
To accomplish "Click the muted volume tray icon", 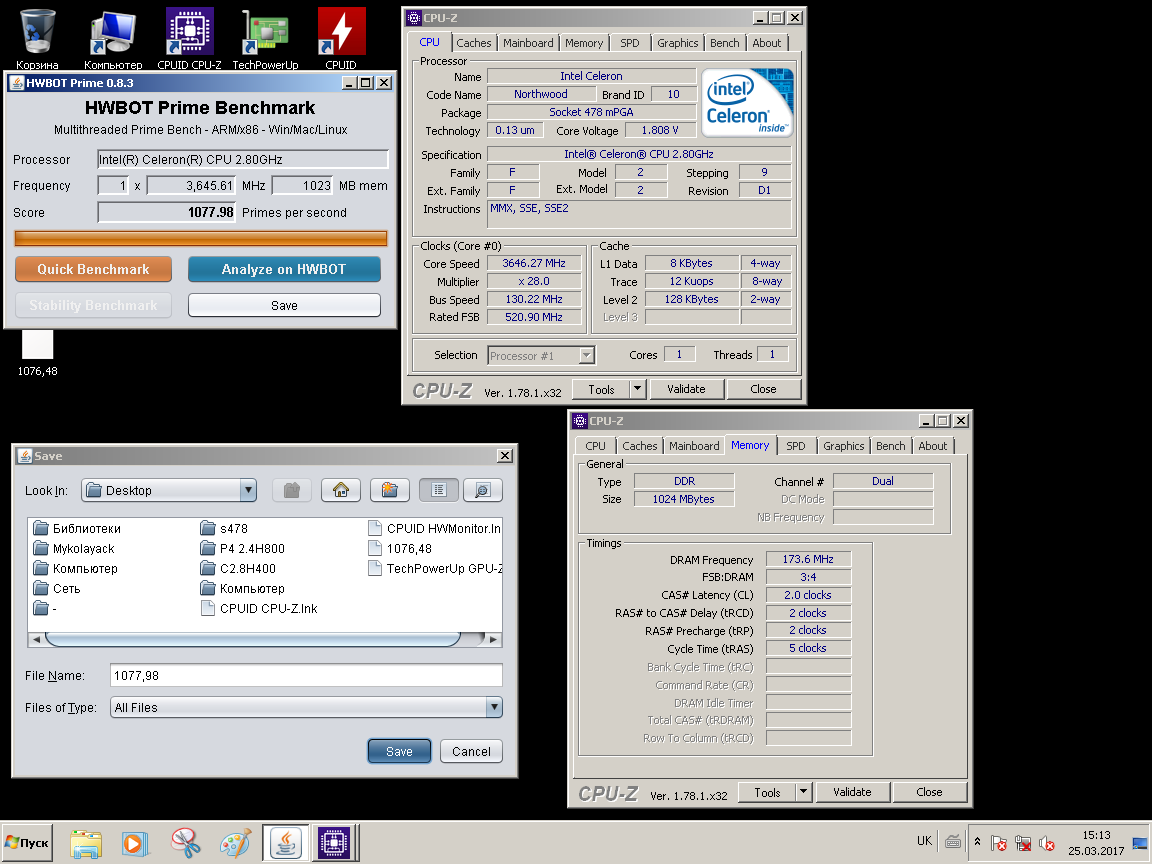I will click(1047, 843).
